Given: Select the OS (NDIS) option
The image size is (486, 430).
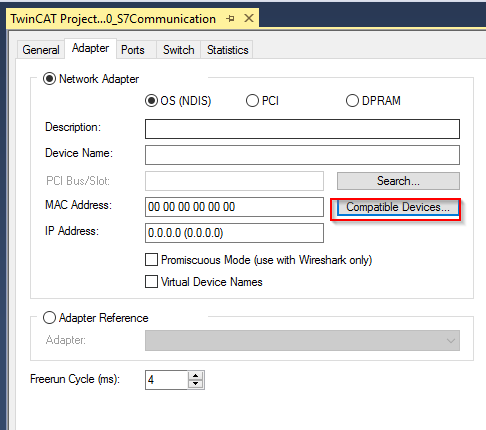Looking at the screenshot, I should tap(151, 101).
